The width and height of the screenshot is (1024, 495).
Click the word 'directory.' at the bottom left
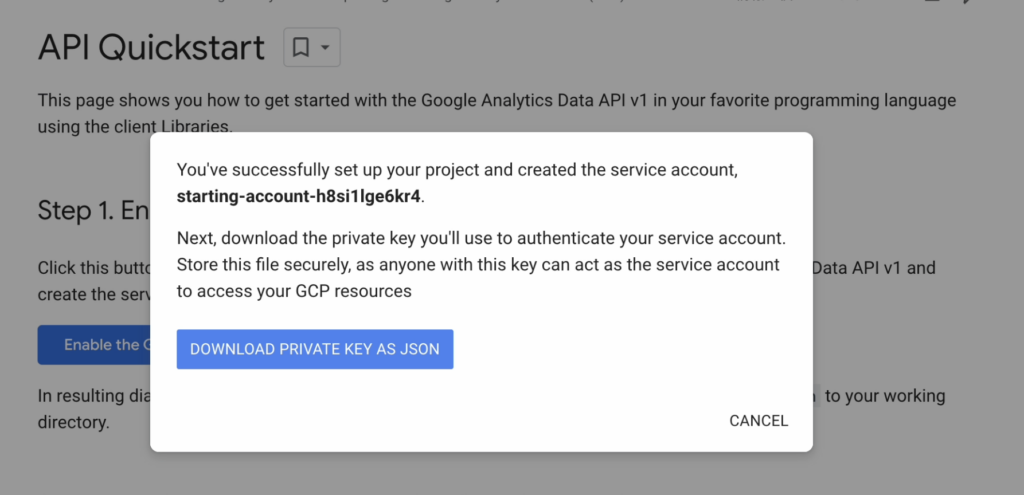tap(73, 423)
